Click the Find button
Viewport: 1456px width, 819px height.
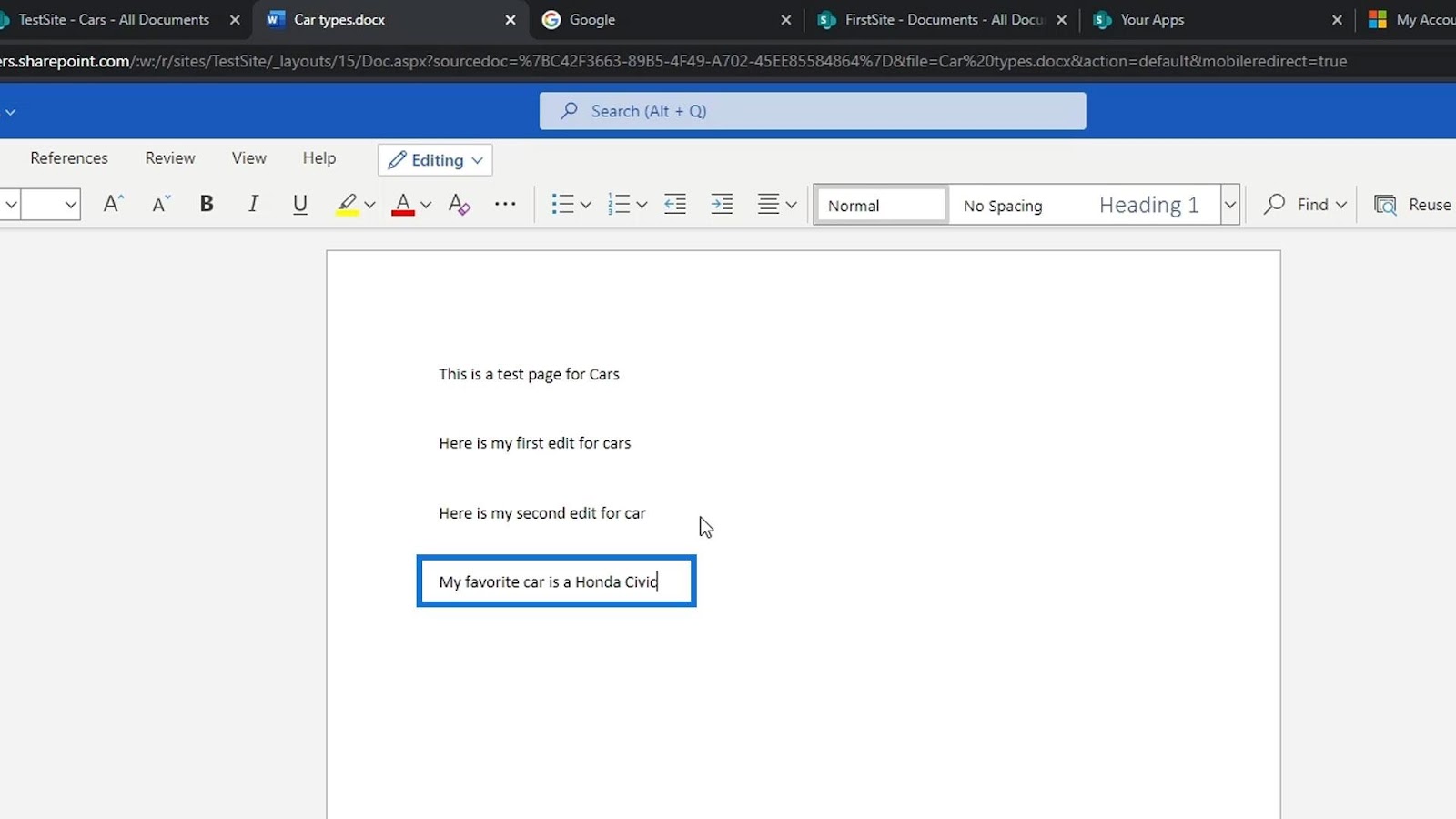coord(1304,205)
